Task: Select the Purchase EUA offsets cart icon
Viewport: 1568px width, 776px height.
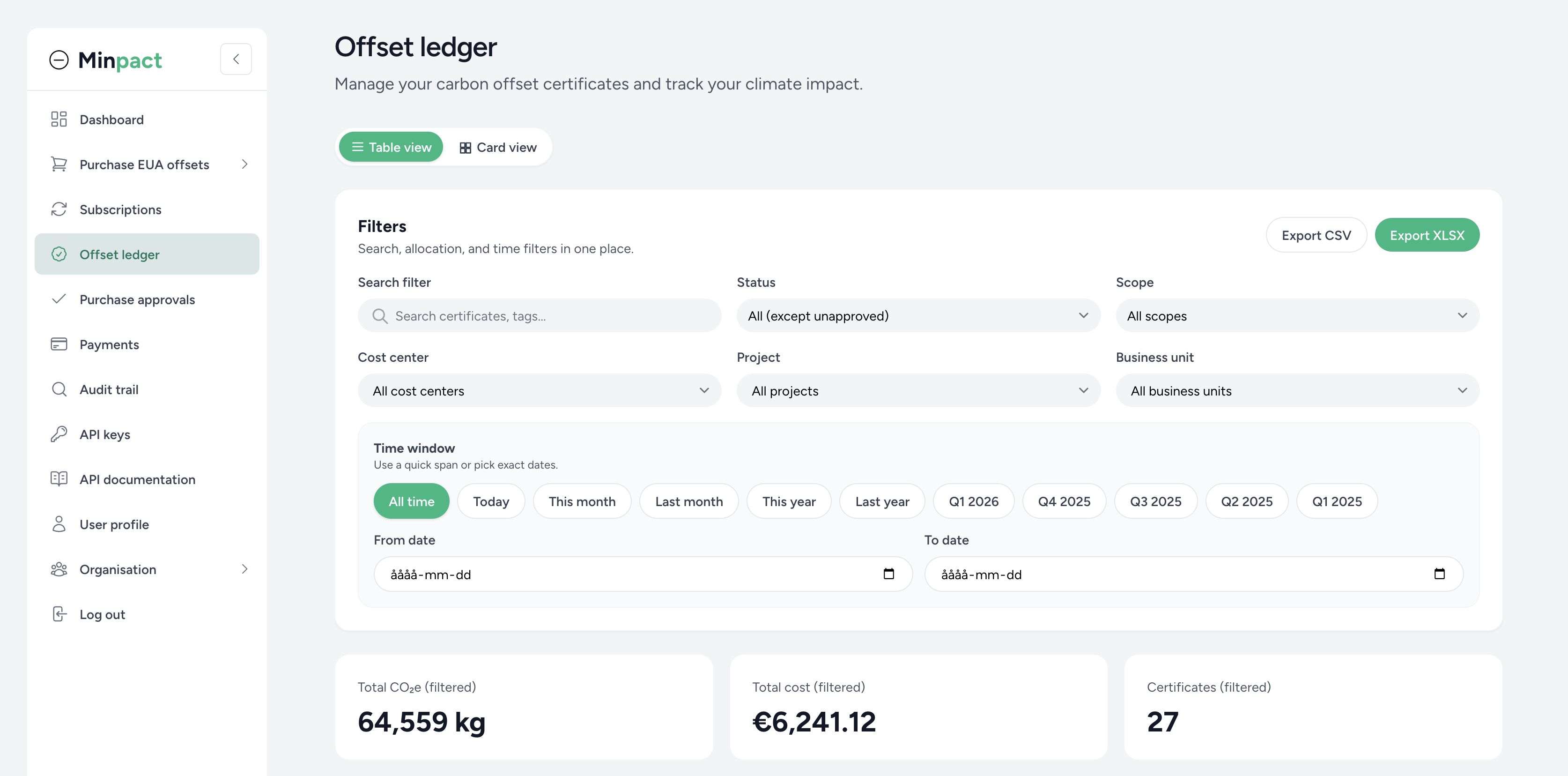Action: 59,164
